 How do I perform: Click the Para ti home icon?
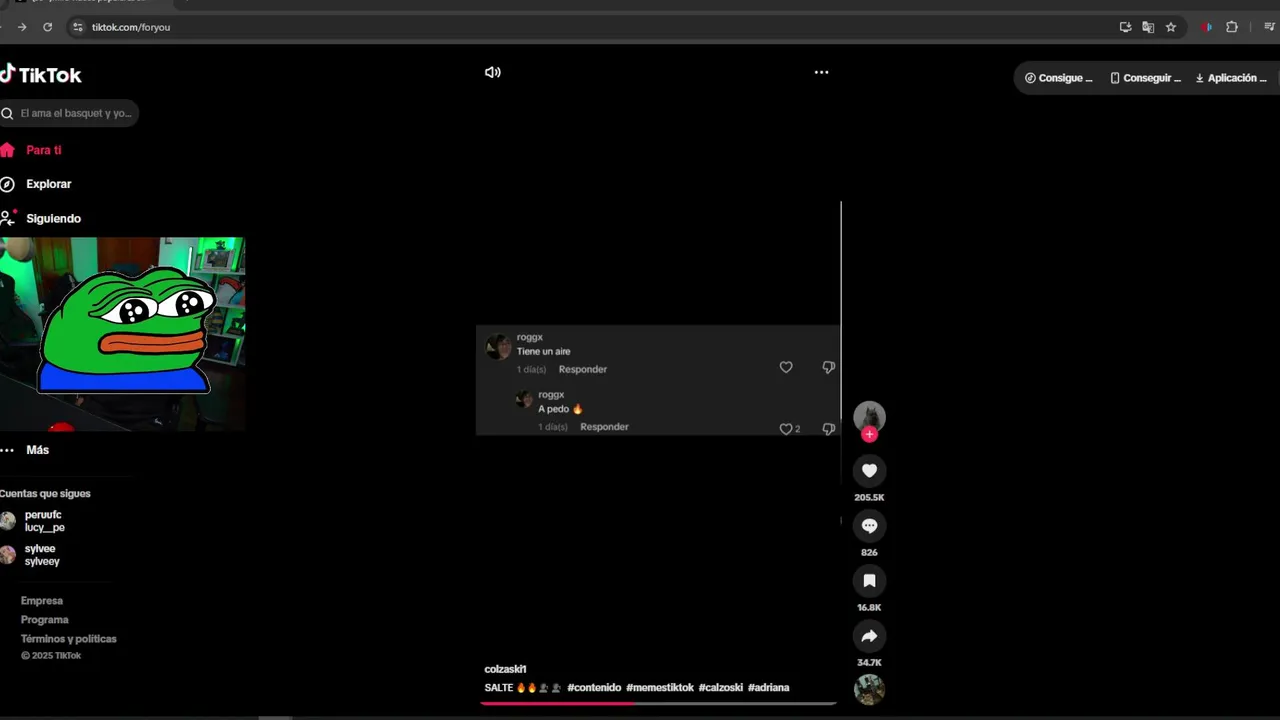[x=7, y=150]
